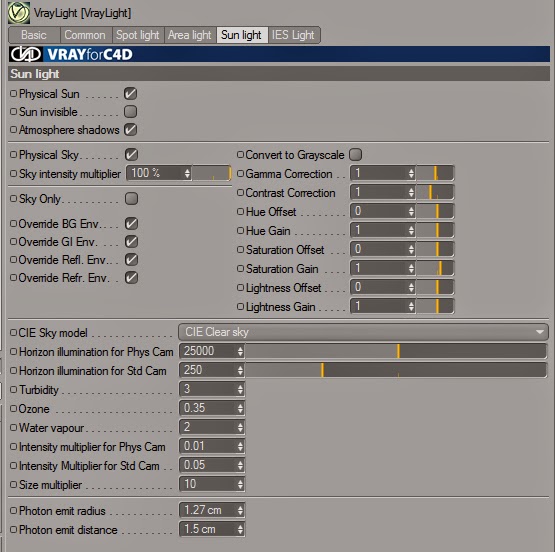Click the animation dot beside Hue Gain
The height and width of the screenshot is (552, 555).
[x=240, y=230]
